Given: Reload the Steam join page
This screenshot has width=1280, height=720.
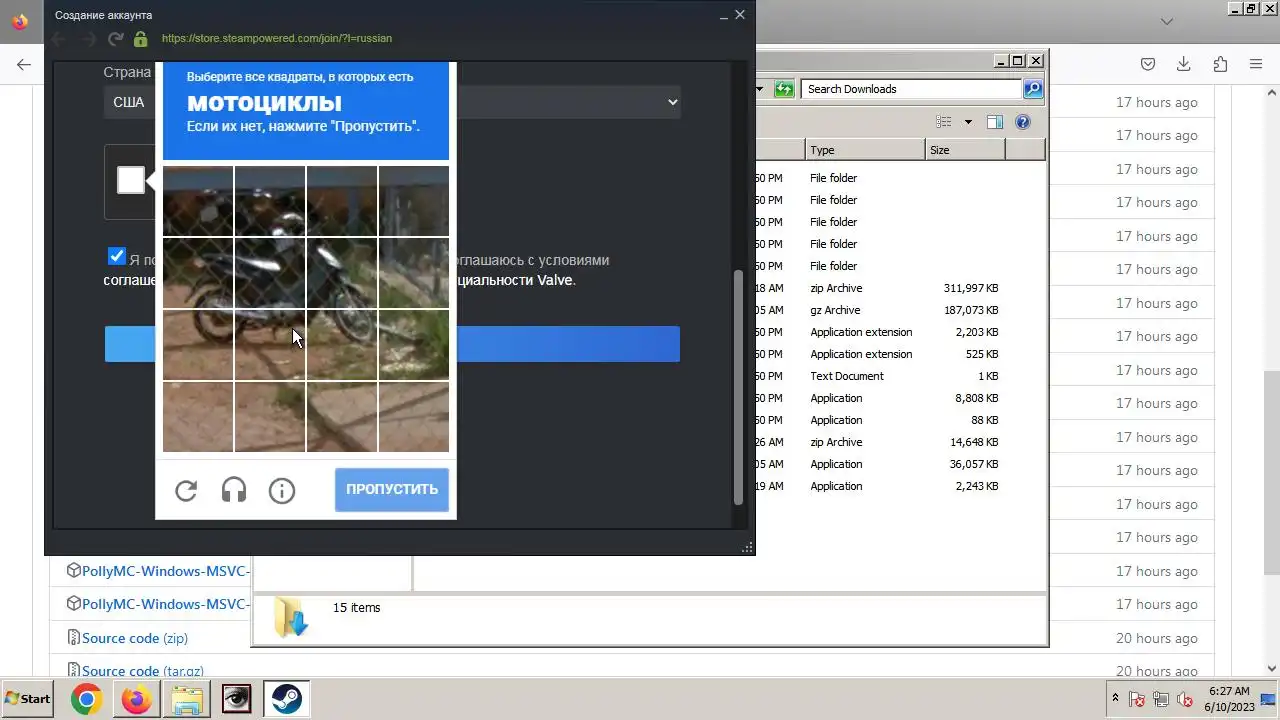Looking at the screenshot, I should [x=116, y=39].
